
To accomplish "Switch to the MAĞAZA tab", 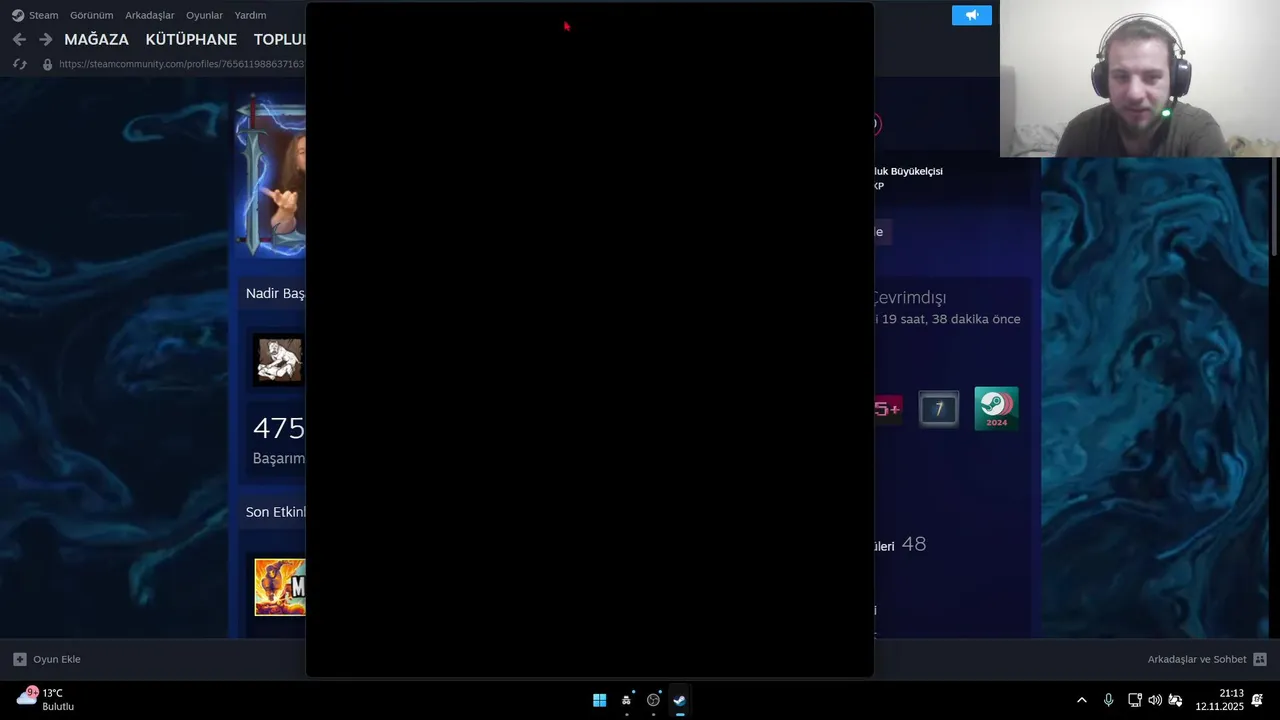I will pos(96,39).
